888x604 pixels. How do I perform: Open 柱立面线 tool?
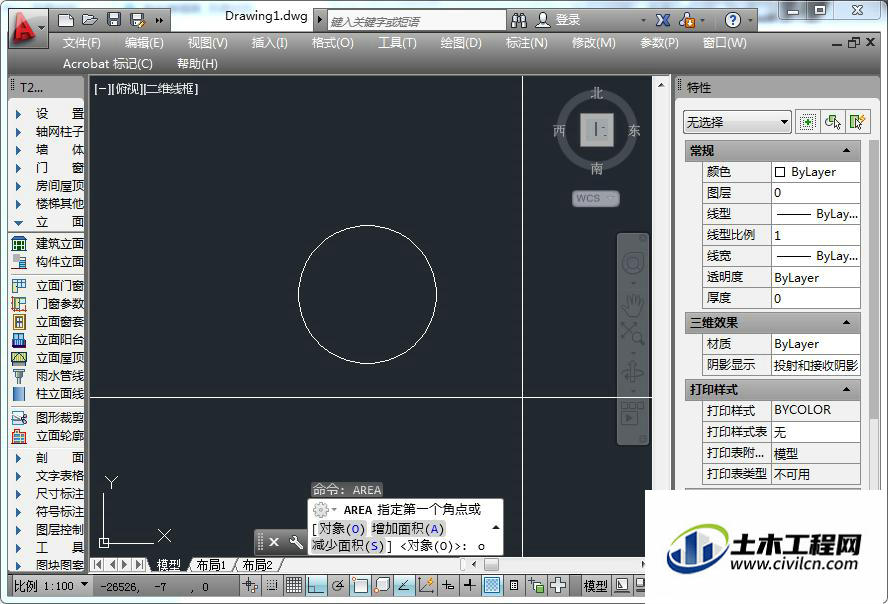point(48,393)
